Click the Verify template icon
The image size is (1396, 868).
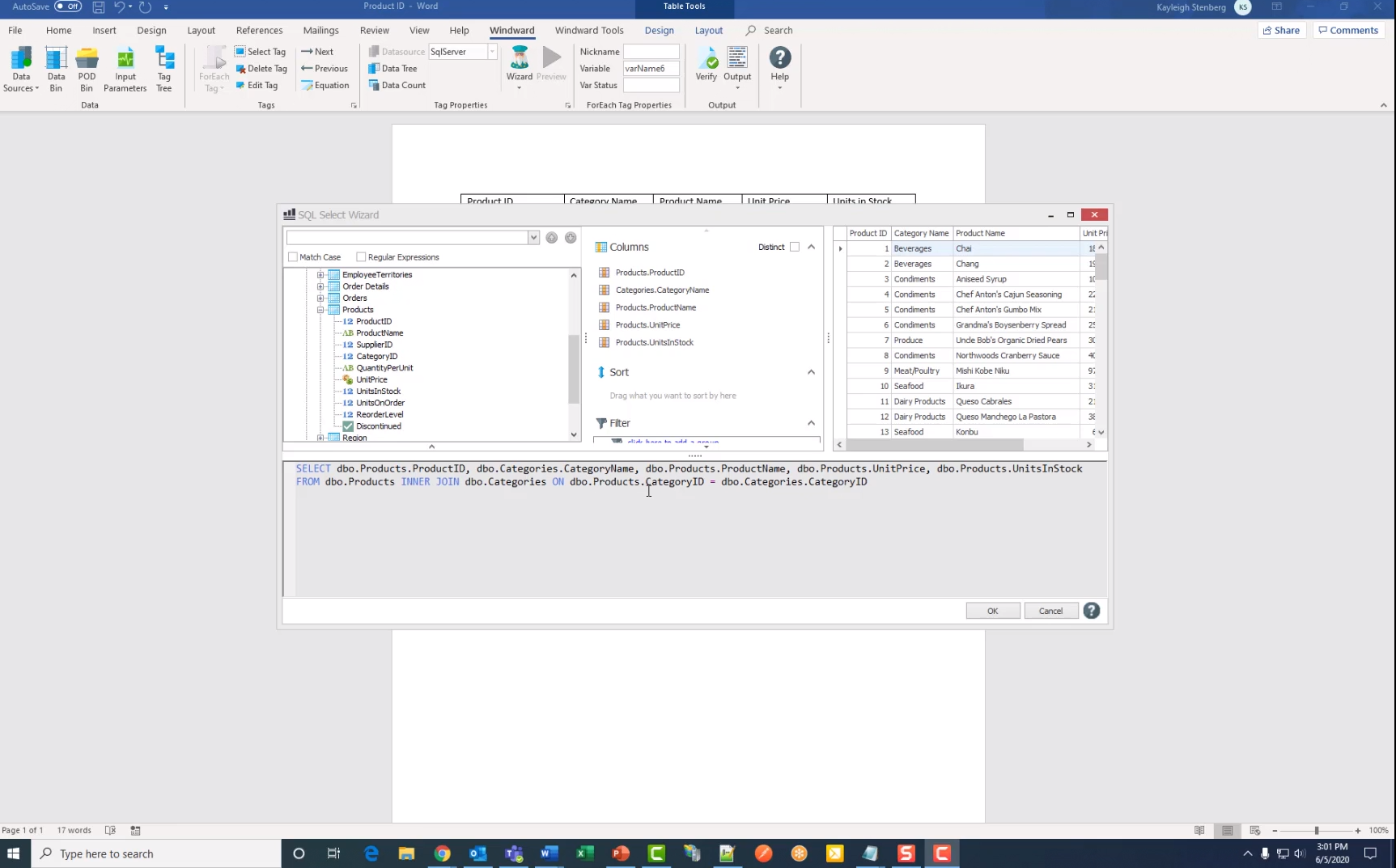[x=706, y=65]
